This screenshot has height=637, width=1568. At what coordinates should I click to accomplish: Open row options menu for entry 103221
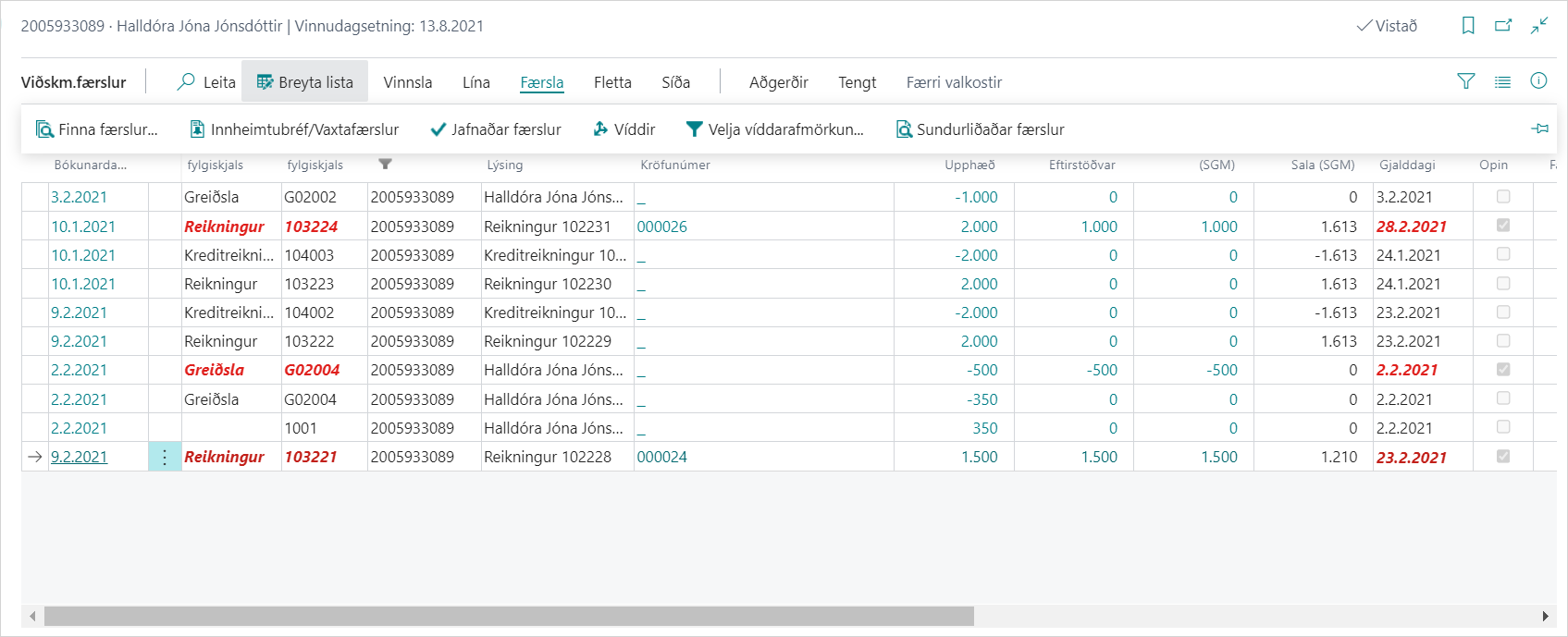pyautogui.click(x=165, y=457)
